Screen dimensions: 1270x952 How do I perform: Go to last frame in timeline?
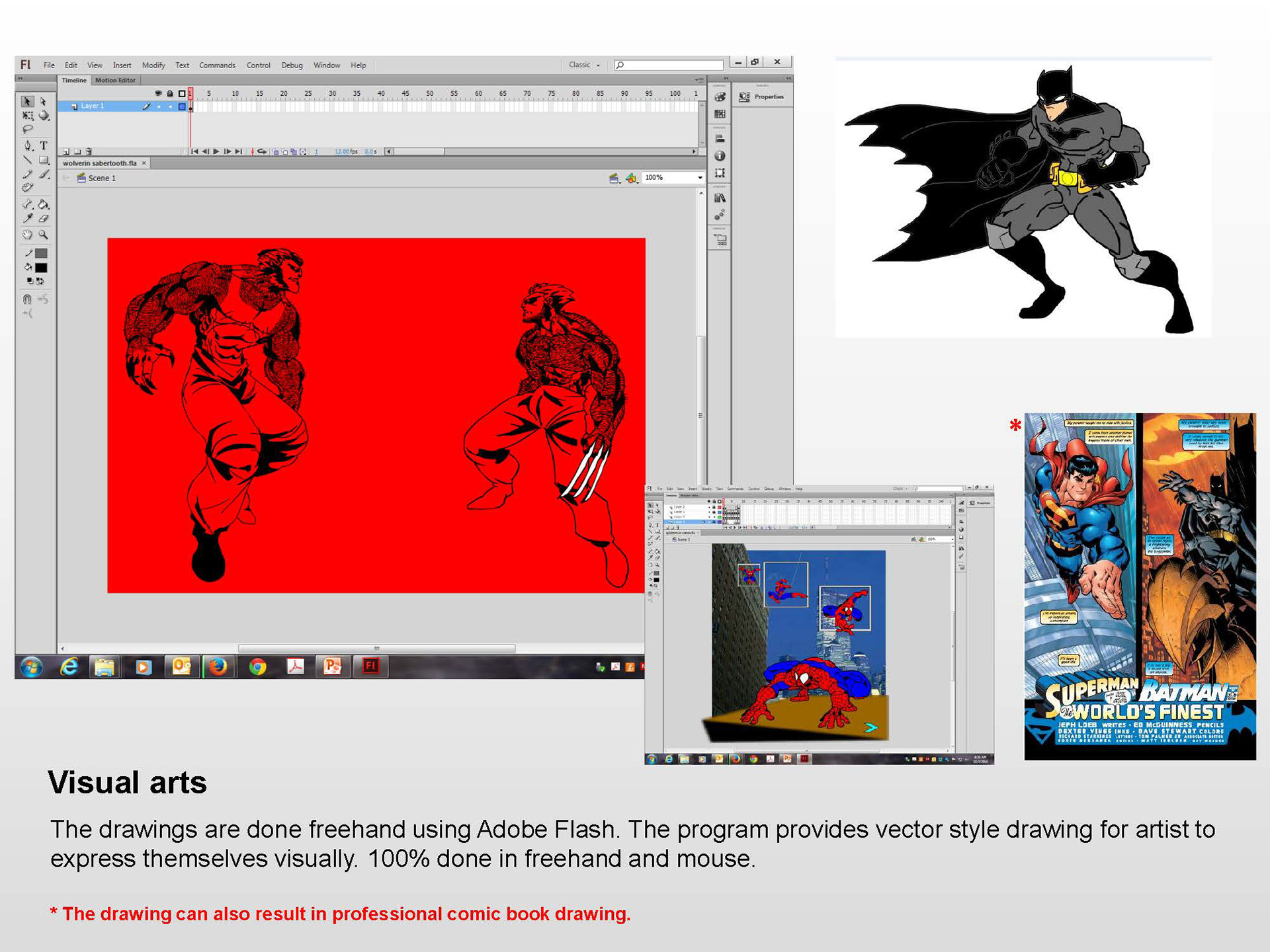(239, 151)
